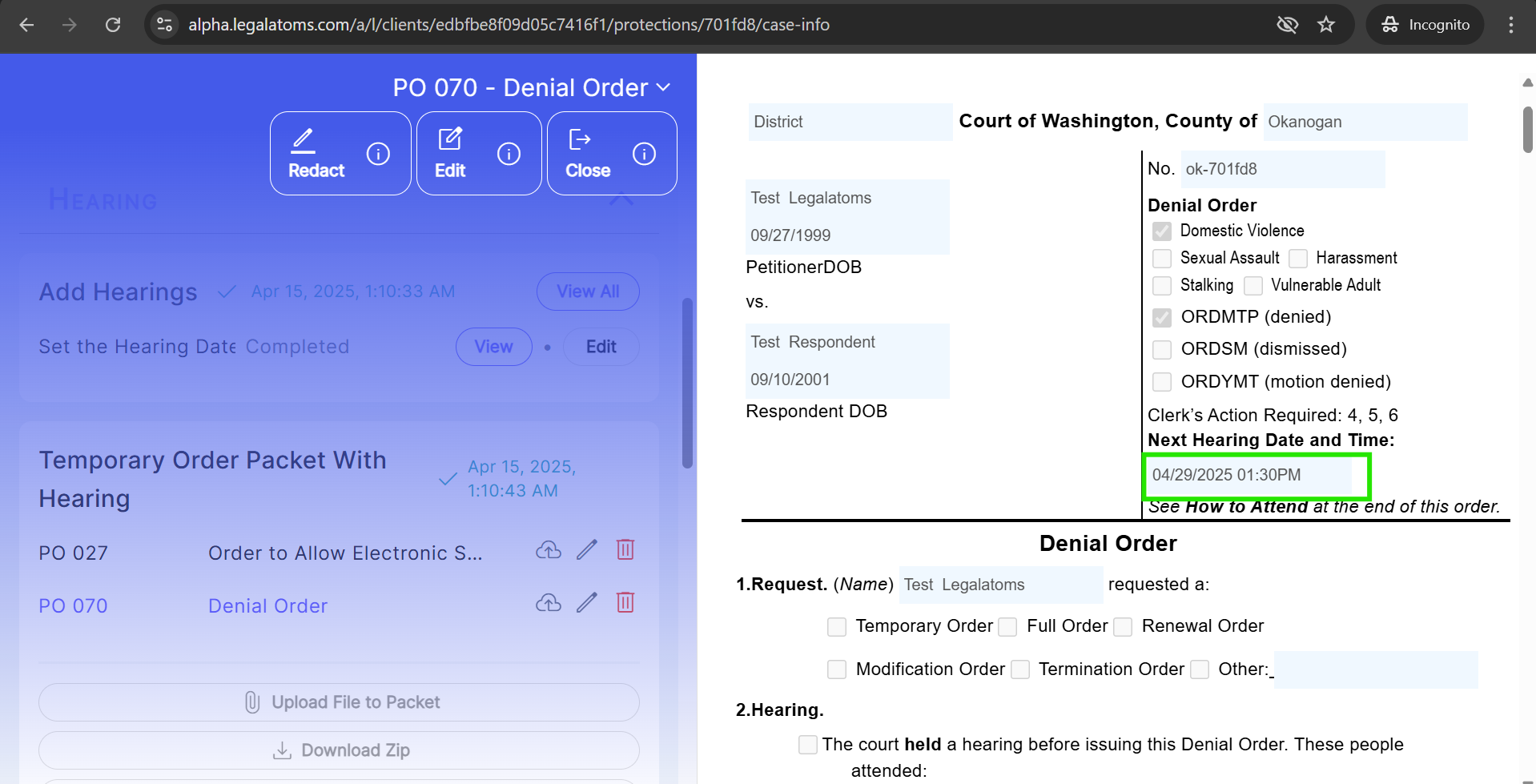The height and width of the screenshot is (784, 1536).
Task: Edit pencil icon for PO 070 Denial Order
Action: [587, 603]
